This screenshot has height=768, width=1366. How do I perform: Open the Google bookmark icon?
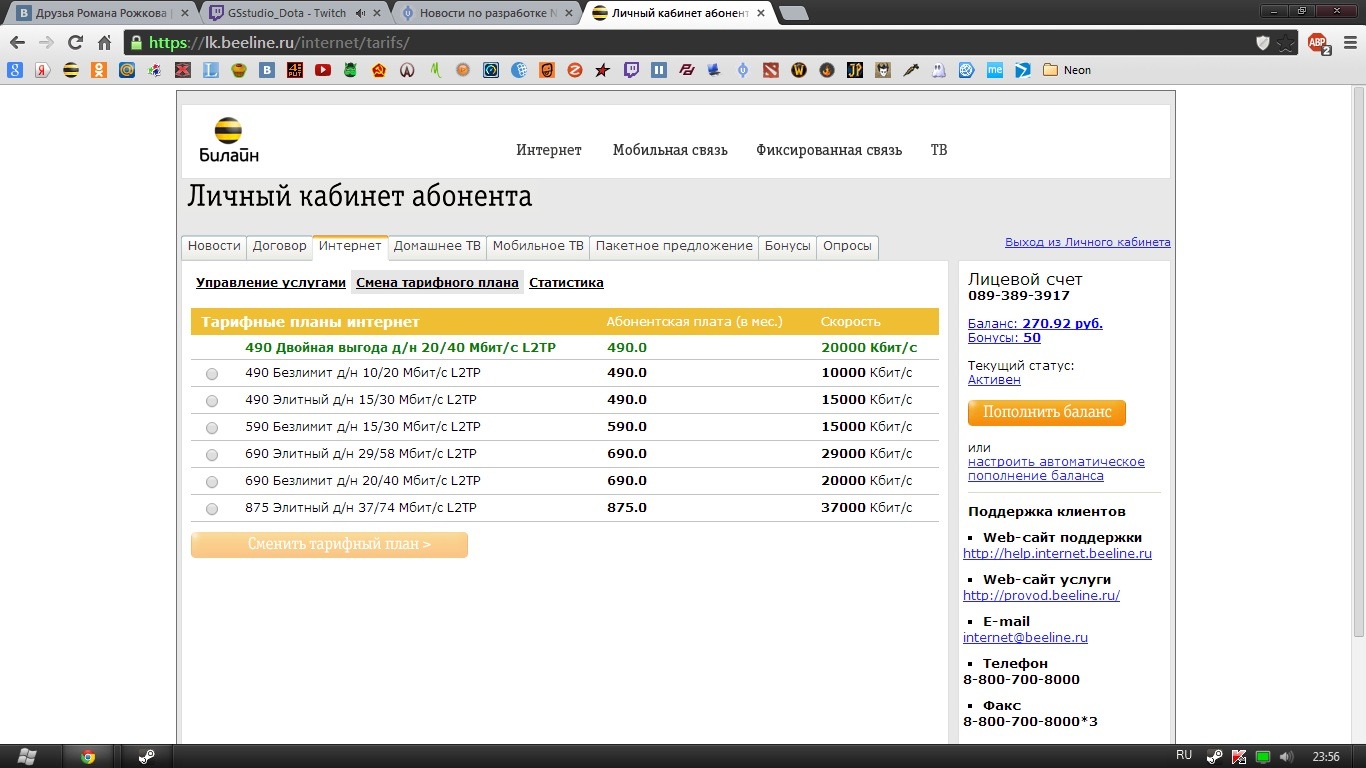click(x=14, y=70)
